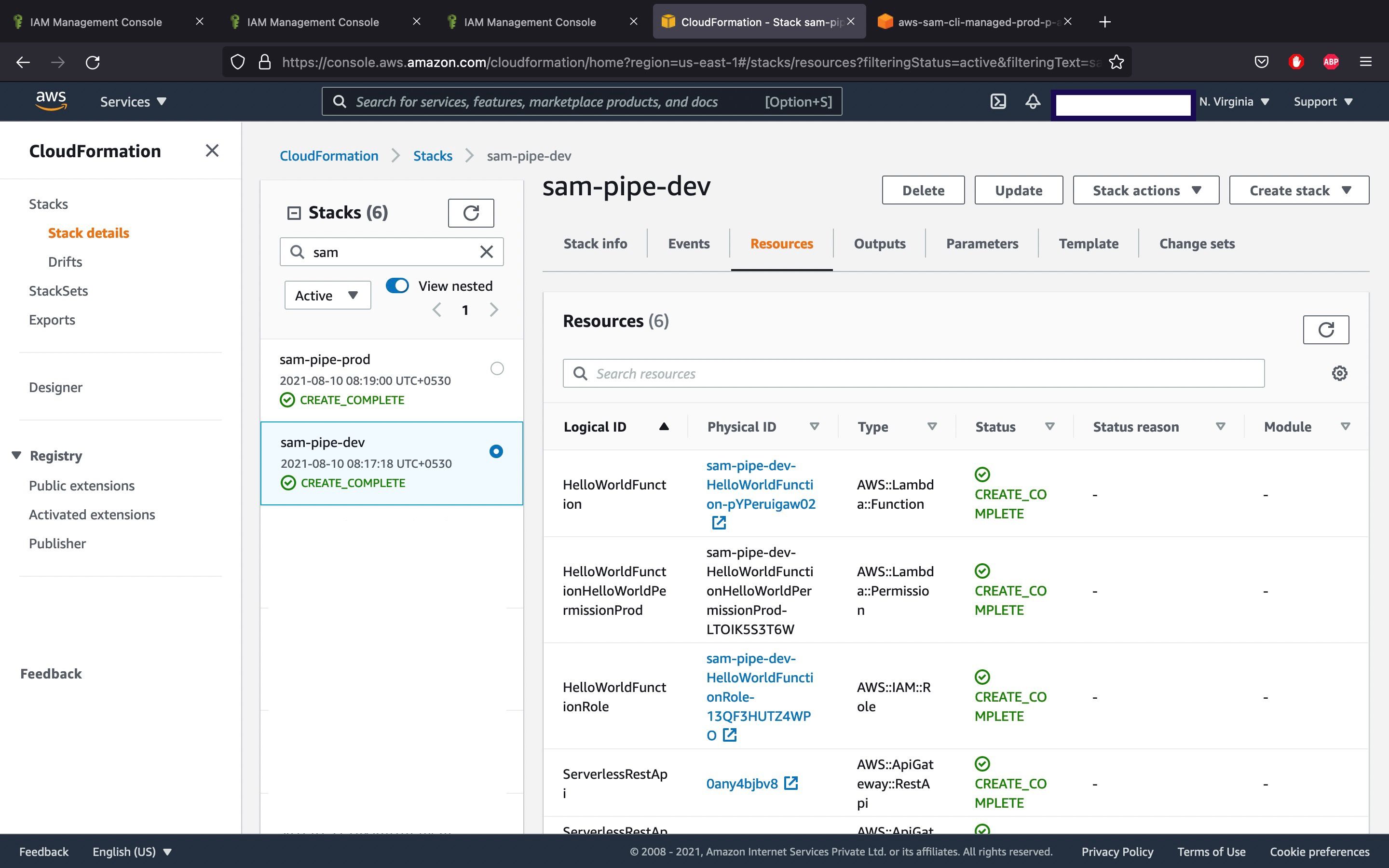The image size is (1389, 868).
Task: Open the browser hamburger menu
Action: 1365,62
